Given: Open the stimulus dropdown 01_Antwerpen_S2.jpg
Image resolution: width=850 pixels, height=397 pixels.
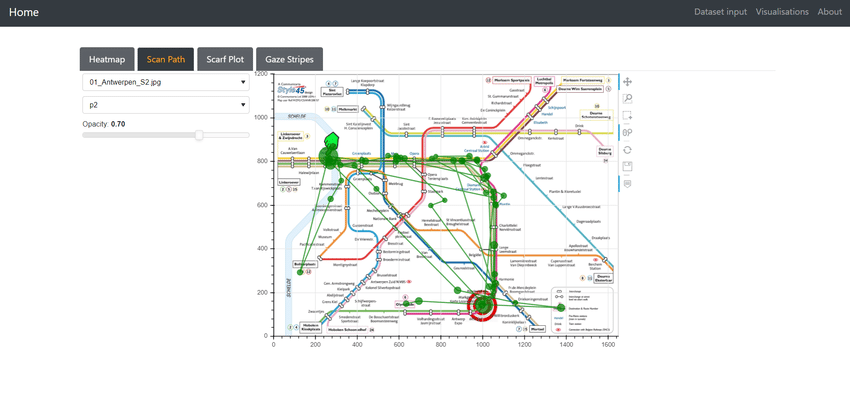Looking at the screenshot, I should pyautogui.click(x=166, y=82).
